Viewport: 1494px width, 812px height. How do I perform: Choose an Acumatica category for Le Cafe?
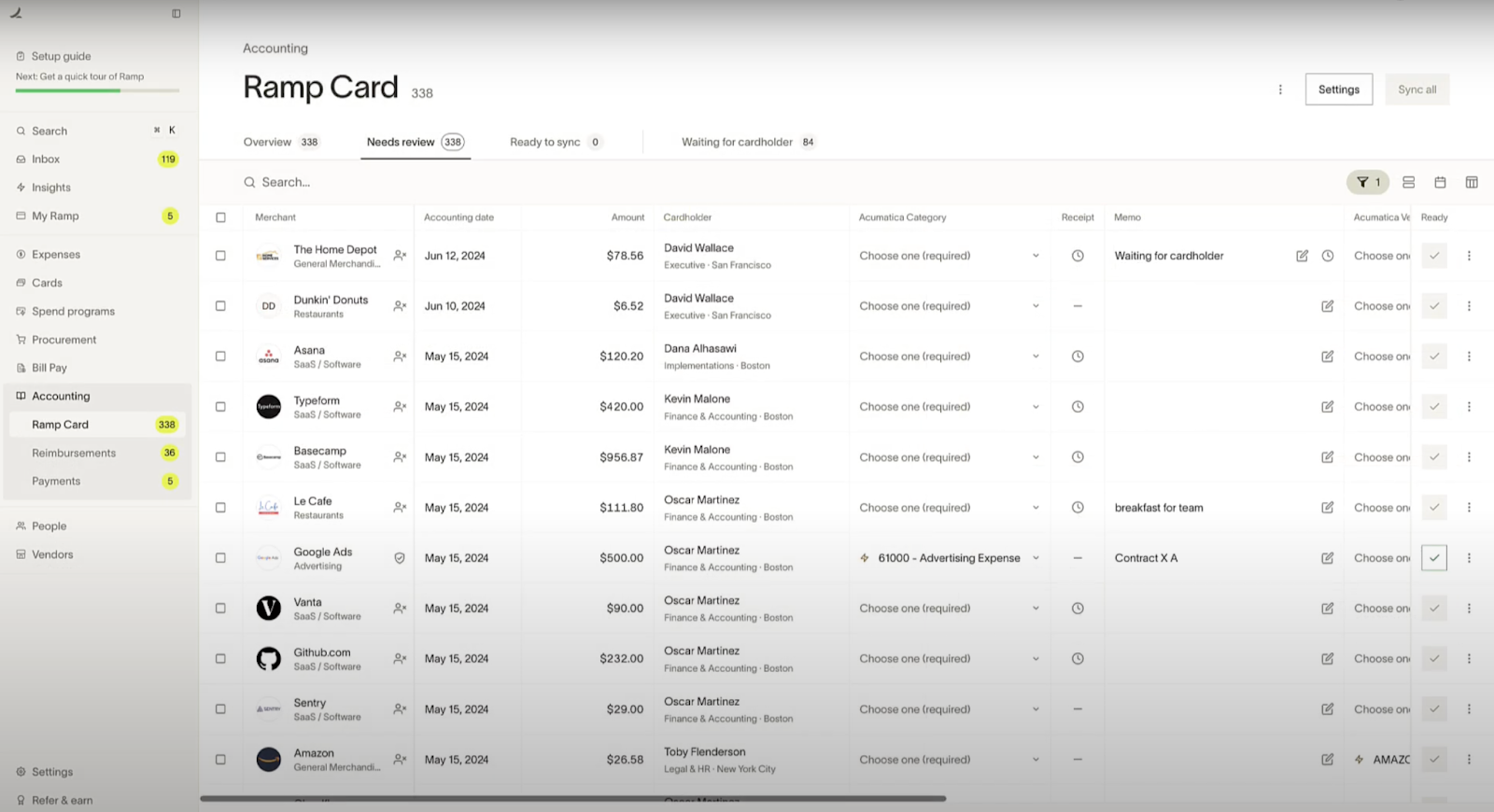948,508
